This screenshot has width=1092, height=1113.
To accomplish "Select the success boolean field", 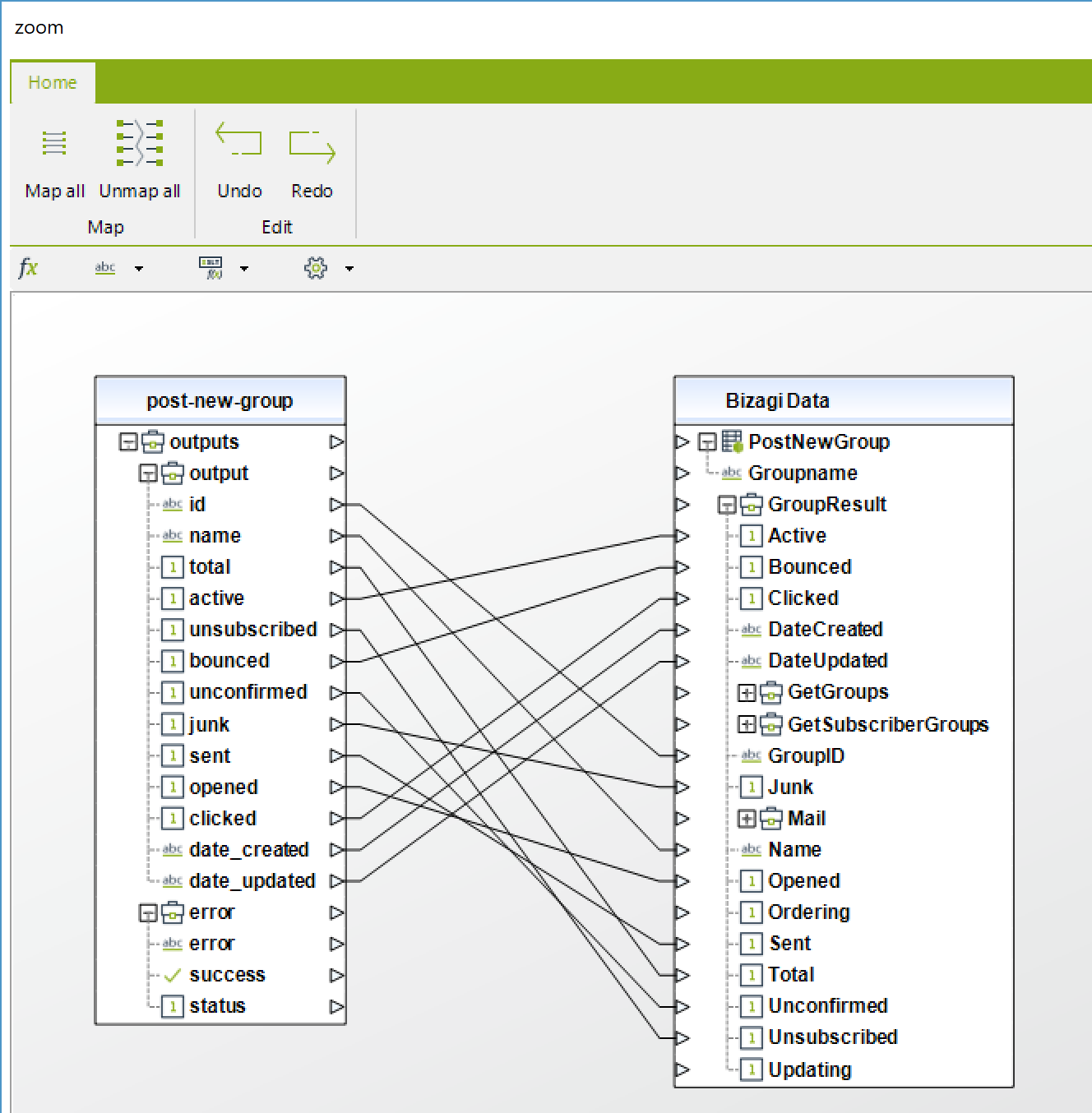I will pyautogui.click(x=227, y=975).
